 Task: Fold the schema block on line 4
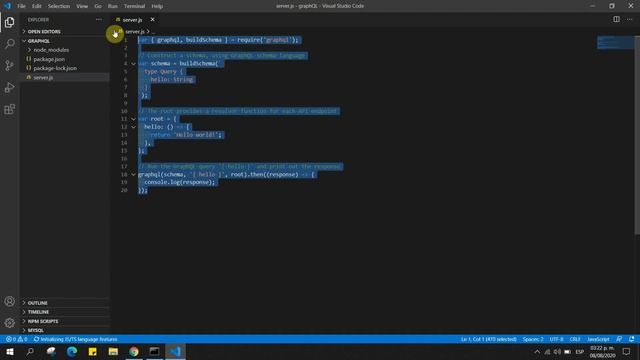click(x=133, y=64)
